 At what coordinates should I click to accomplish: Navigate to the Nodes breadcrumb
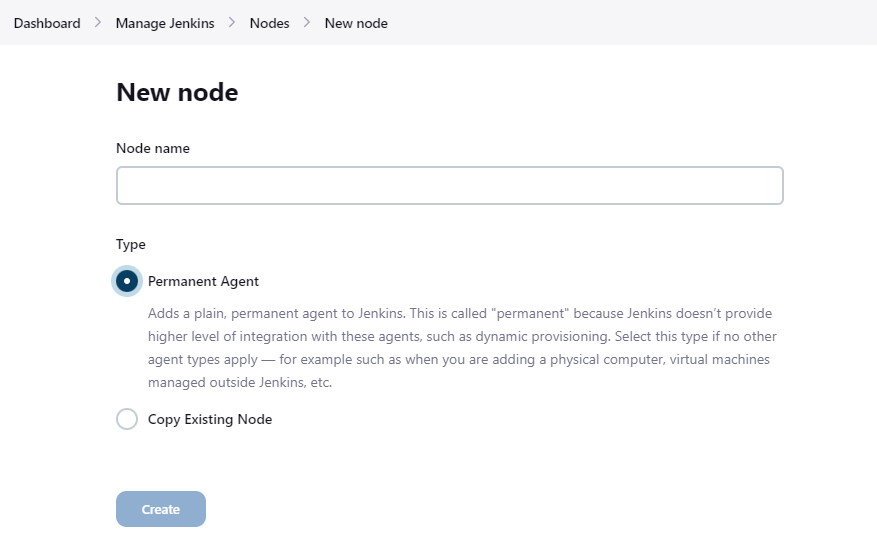tap(270, 23)
